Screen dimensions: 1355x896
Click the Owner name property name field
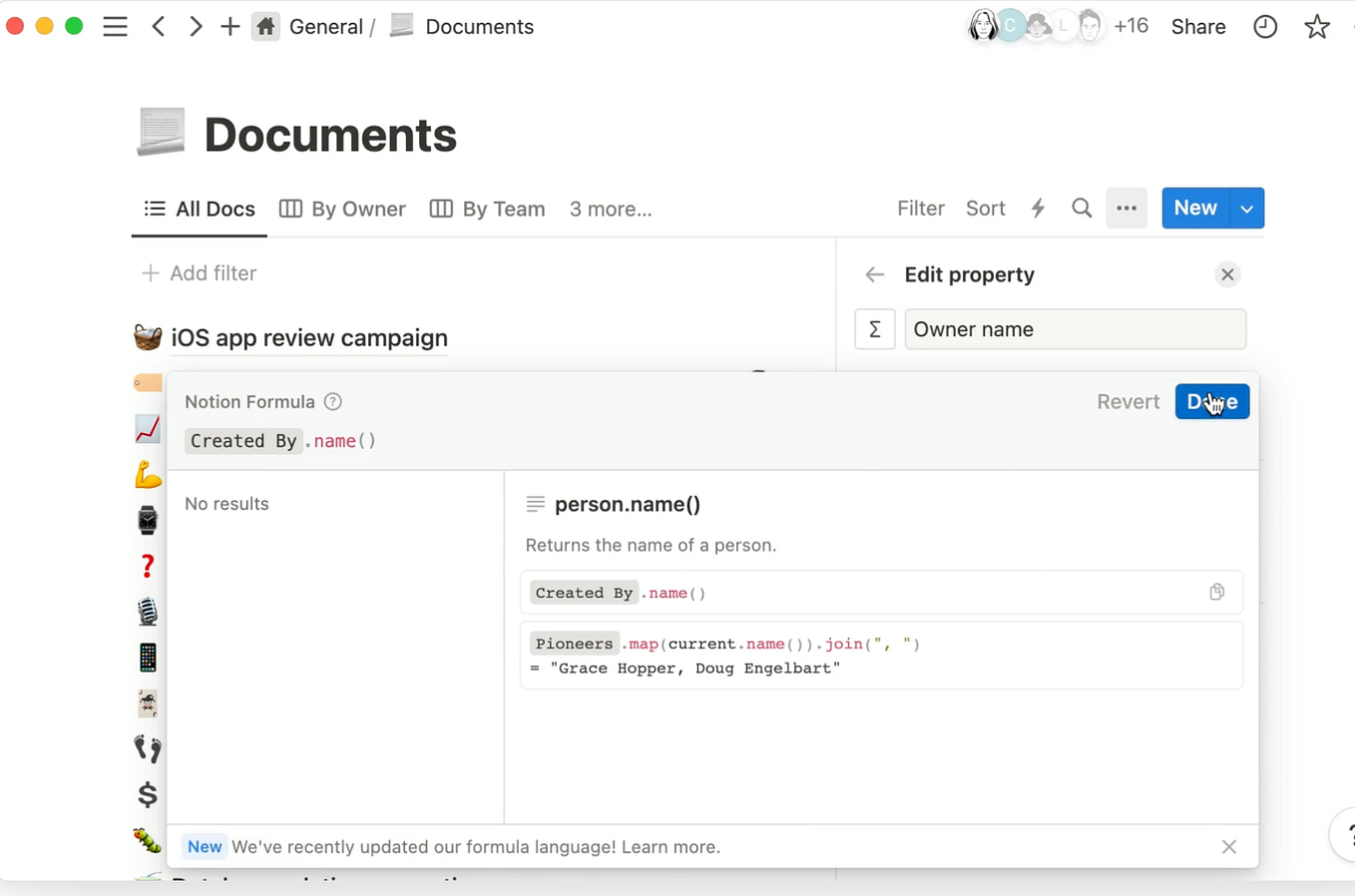(x=1075, y=328)
